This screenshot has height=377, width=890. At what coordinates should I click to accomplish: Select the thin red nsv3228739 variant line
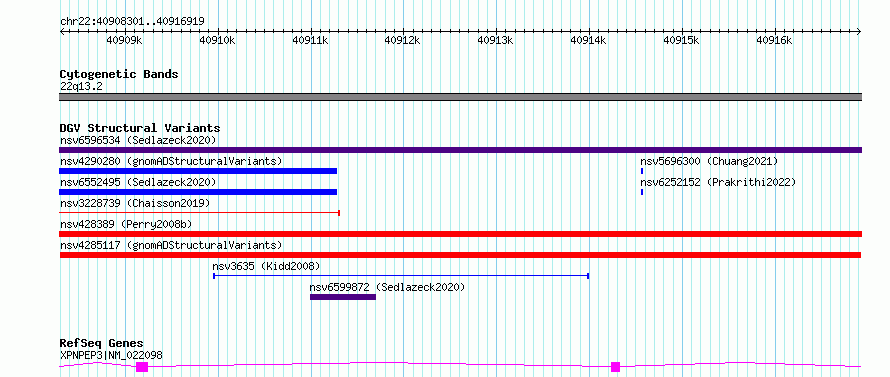pyautogui.click(x=199, y=213)
